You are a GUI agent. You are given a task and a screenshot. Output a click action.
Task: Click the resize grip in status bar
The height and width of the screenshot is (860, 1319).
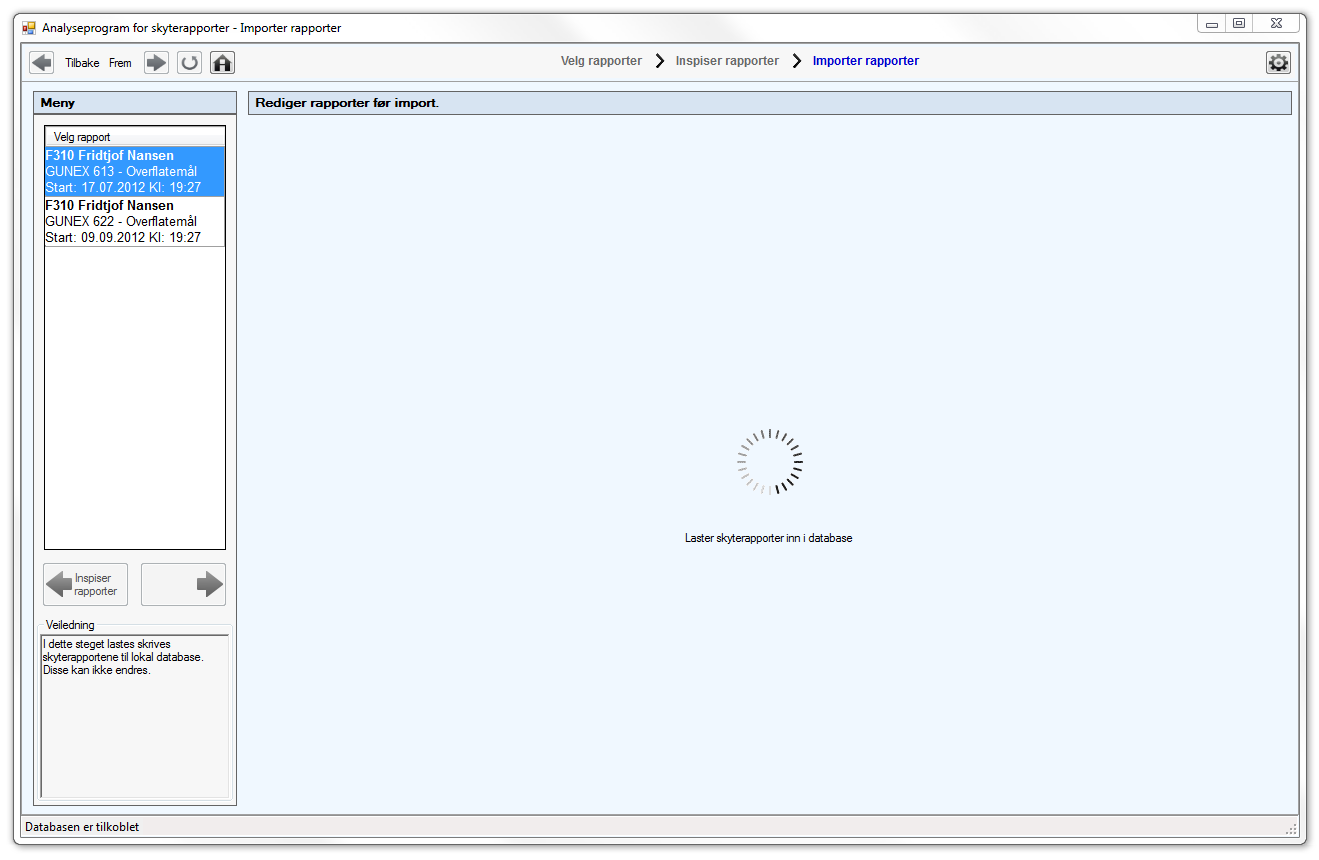(1291, 829)
